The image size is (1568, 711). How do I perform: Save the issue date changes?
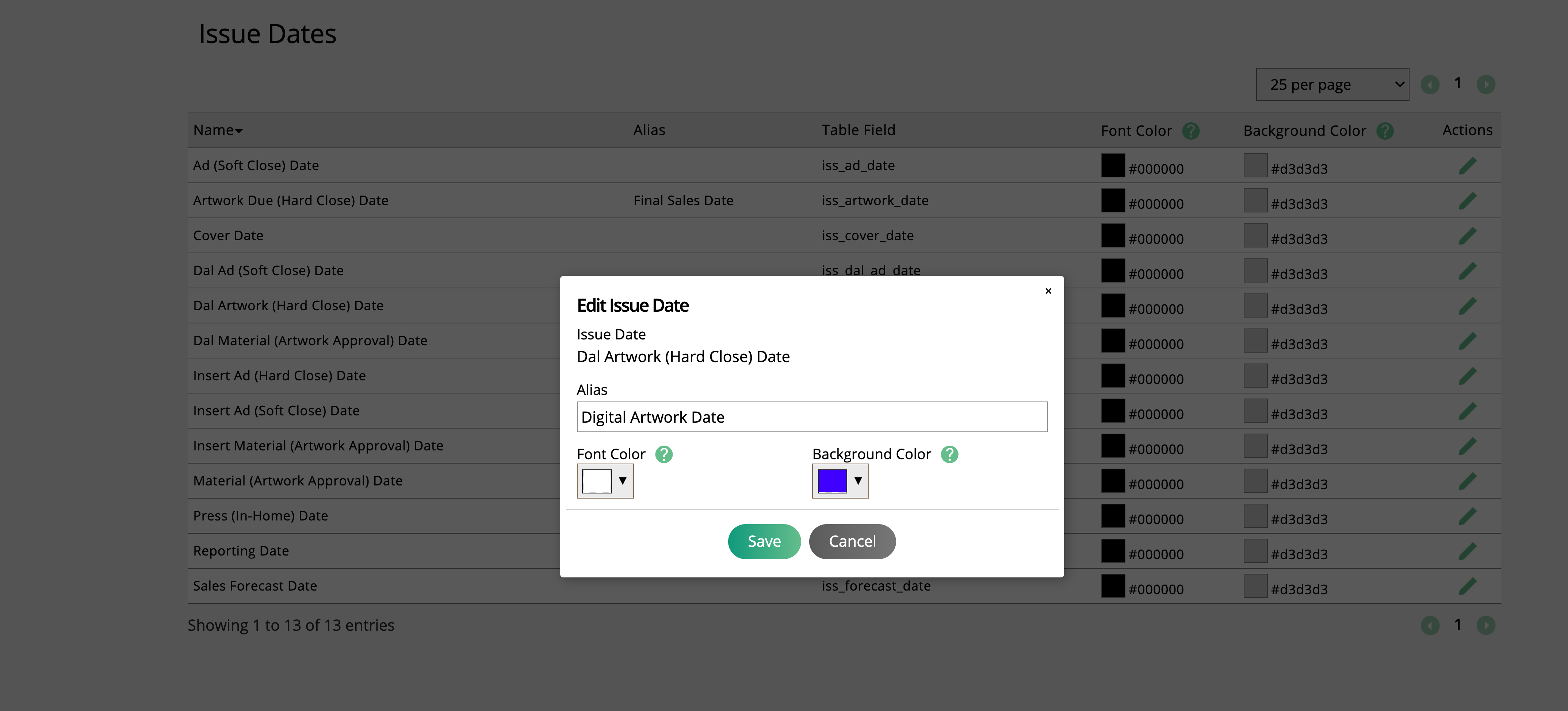[x=764, y=541]
